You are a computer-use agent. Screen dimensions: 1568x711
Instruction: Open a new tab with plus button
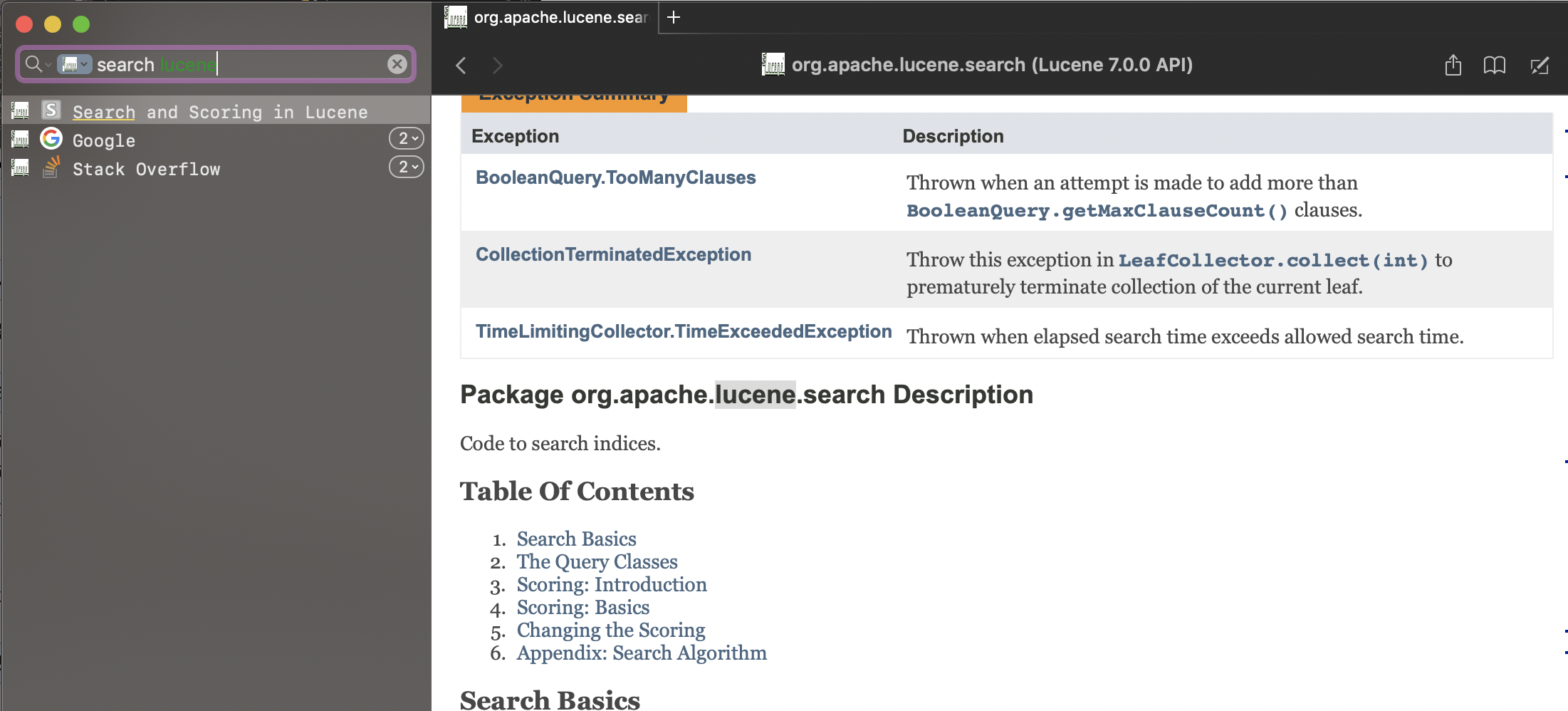tap(674, 17)
